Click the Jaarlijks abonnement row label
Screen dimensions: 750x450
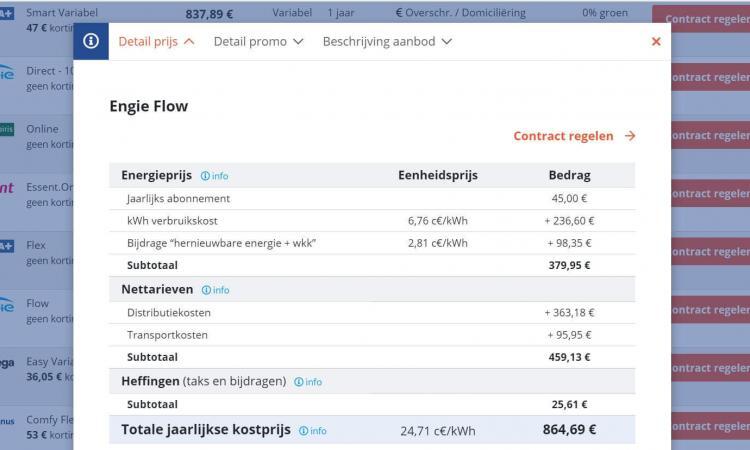[x=178, y=198]
